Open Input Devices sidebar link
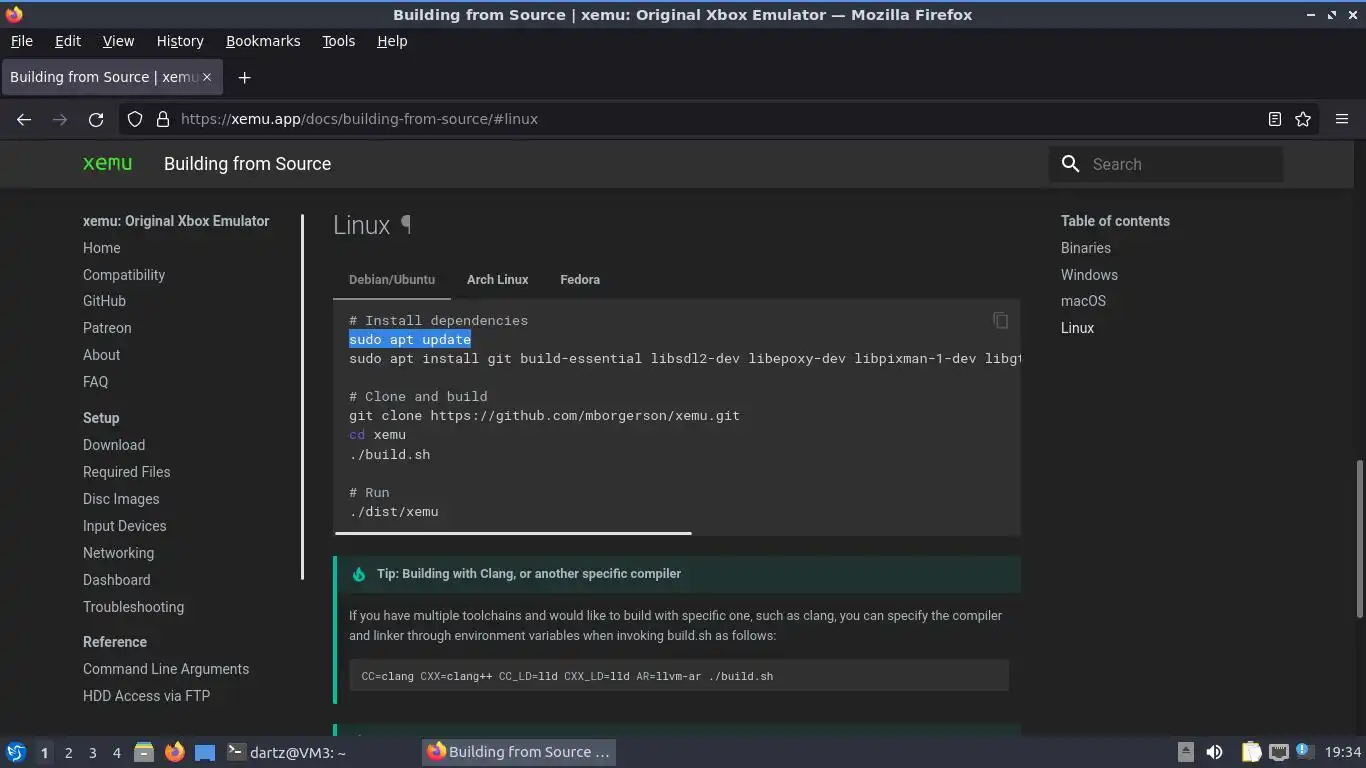Screen dimensions: 1366x768 [x=124, y=526]
